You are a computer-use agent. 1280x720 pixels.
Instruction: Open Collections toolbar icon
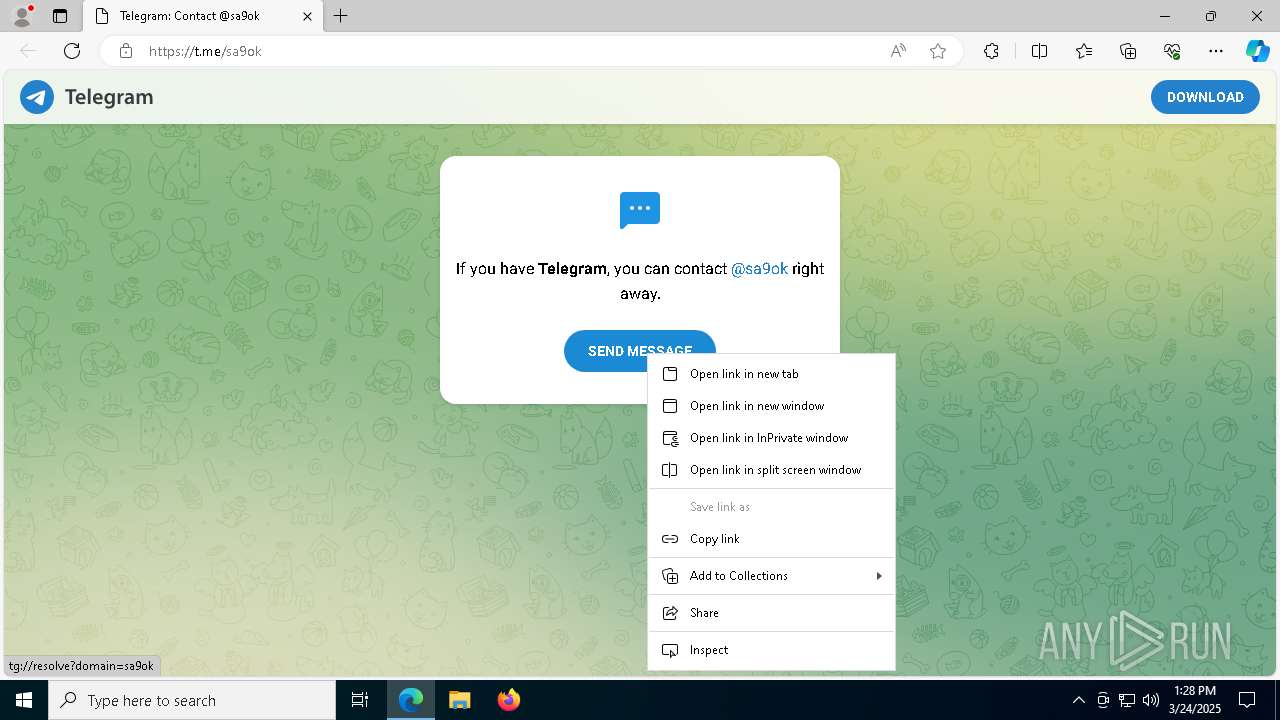click(x=1128, y=51)
